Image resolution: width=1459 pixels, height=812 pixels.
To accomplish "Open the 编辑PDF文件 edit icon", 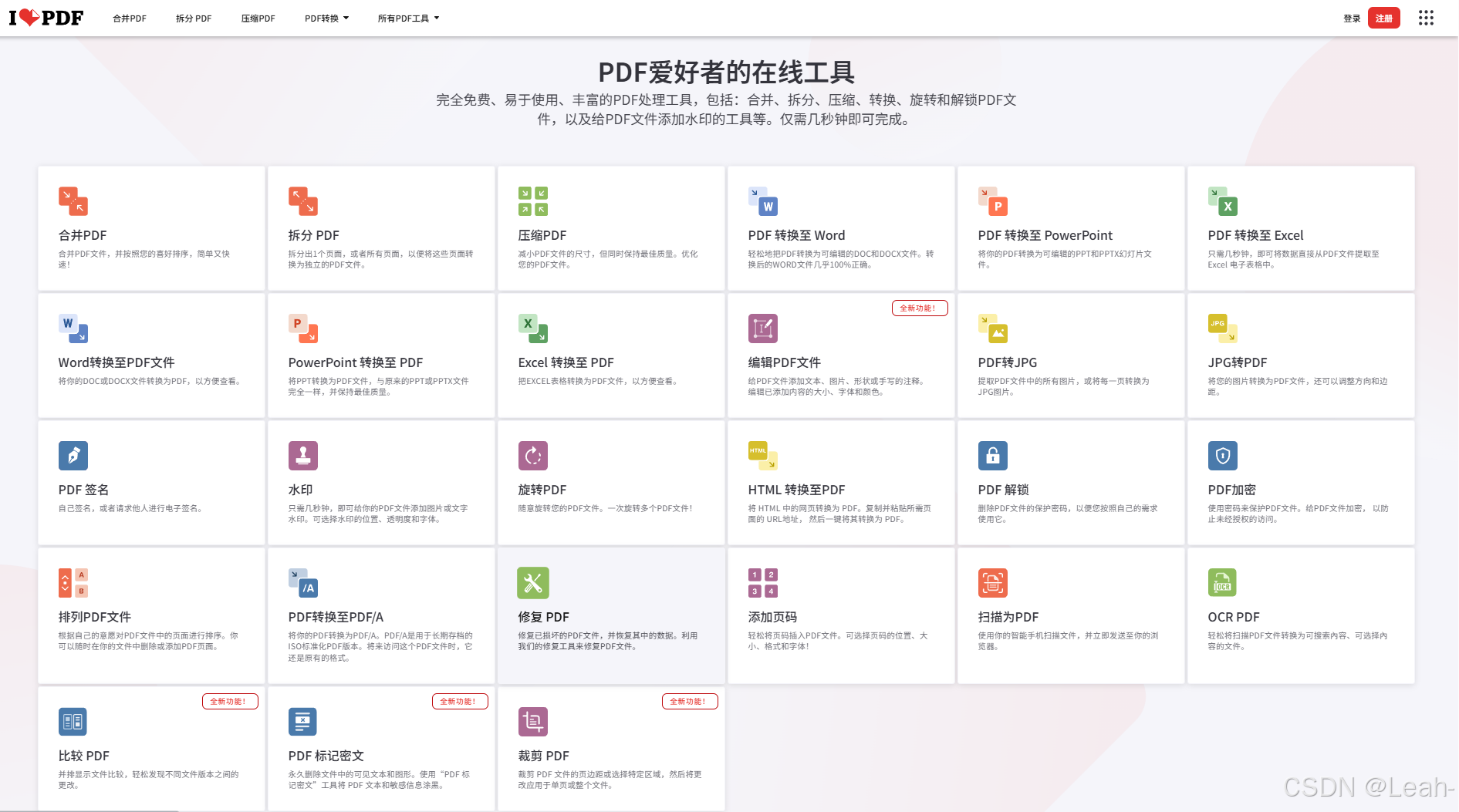I will click(763, 329).
